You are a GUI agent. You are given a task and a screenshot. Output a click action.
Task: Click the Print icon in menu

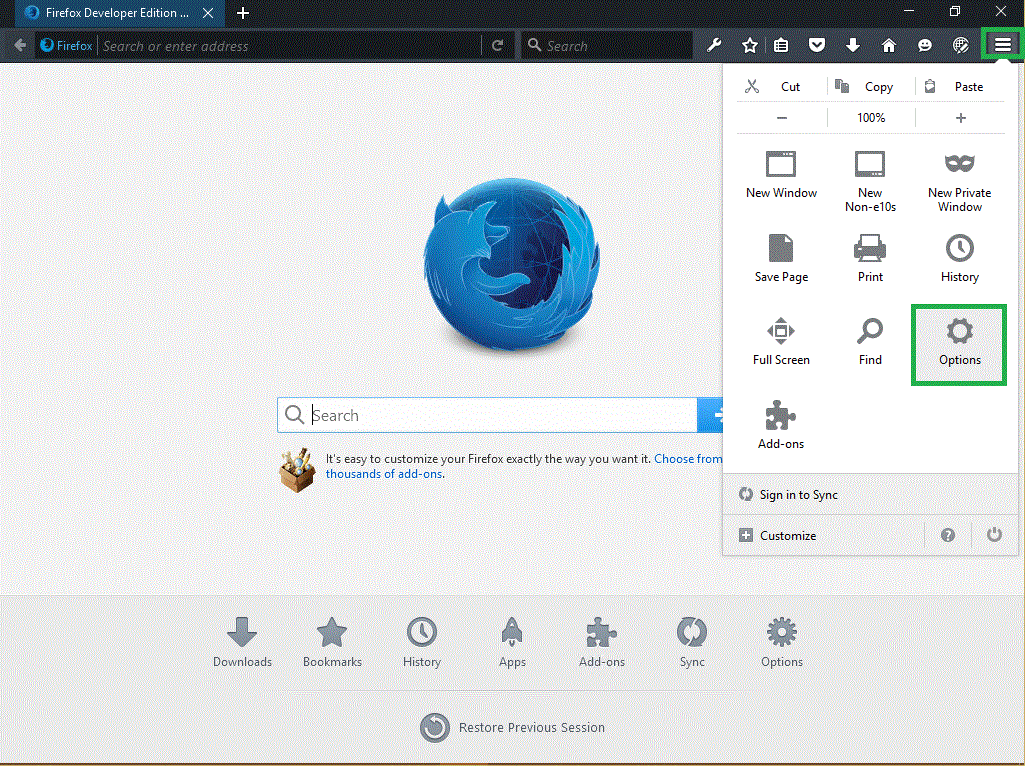pyautogui.click(x=870, y=258)
